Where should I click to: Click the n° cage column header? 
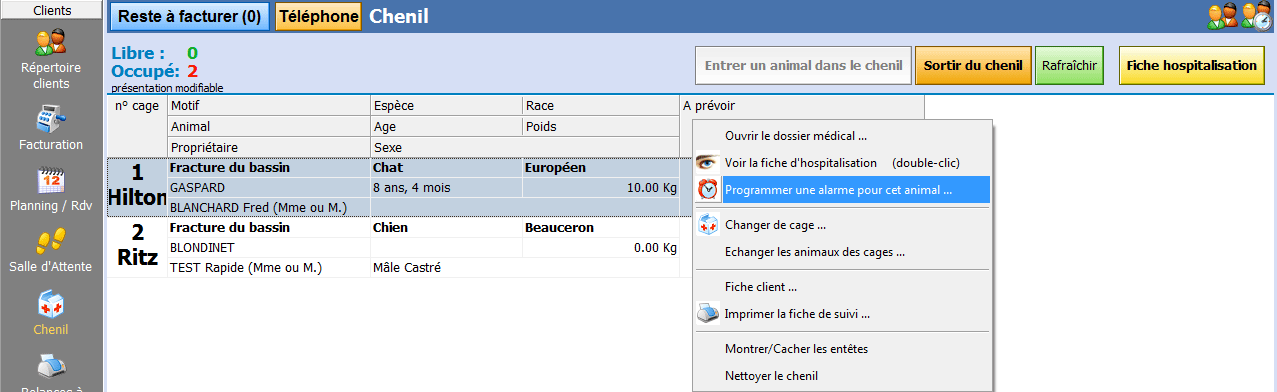pyautogui.click(x=137, y=126)
